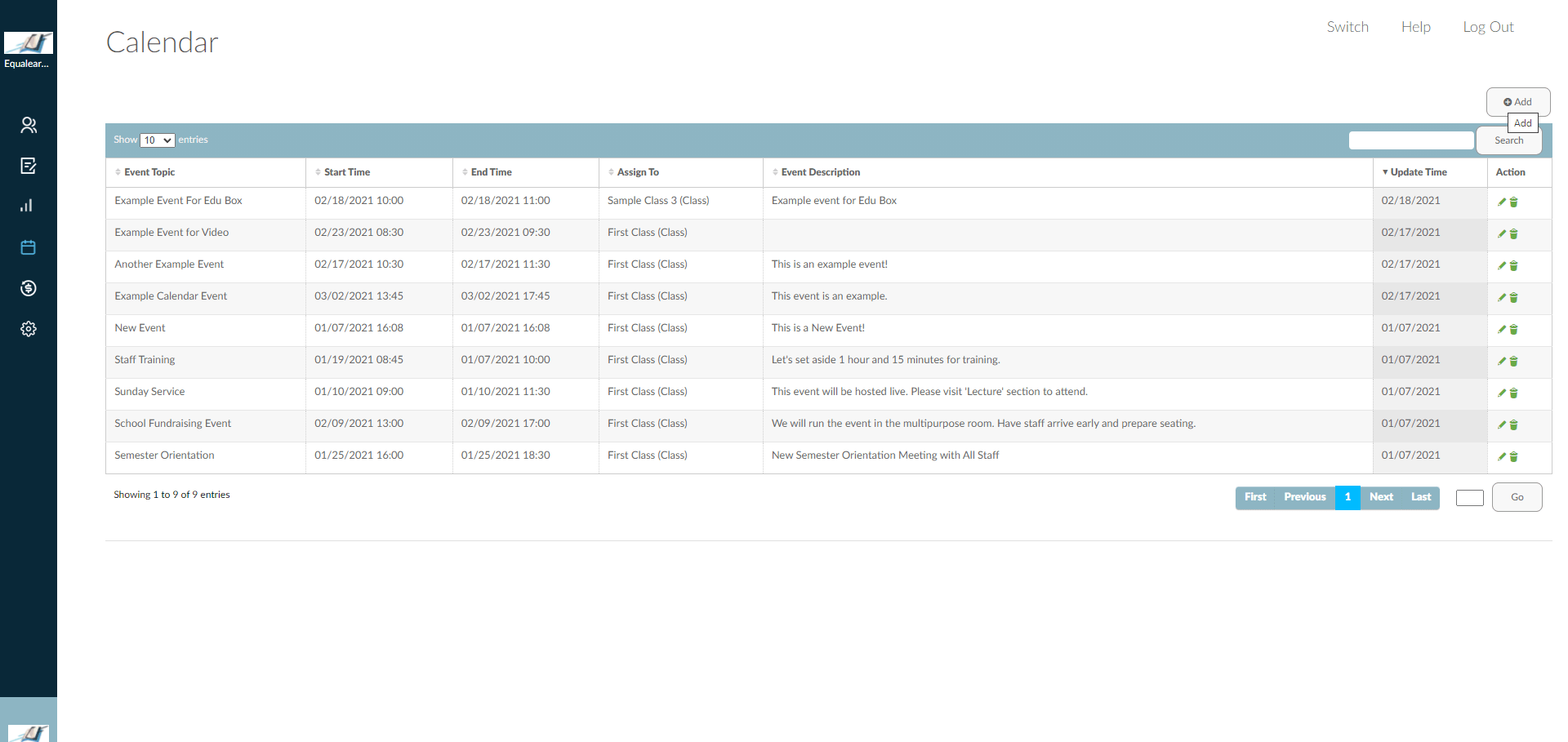The image size is (1568, 742).
Task: Focus the page number input box
Action: pos(1469,498)
